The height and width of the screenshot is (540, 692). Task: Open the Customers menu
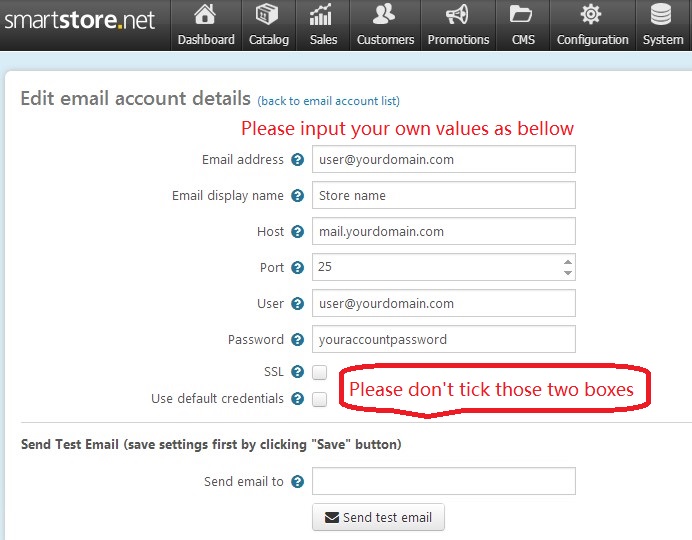pyautogui.click(x=385, y=26)
